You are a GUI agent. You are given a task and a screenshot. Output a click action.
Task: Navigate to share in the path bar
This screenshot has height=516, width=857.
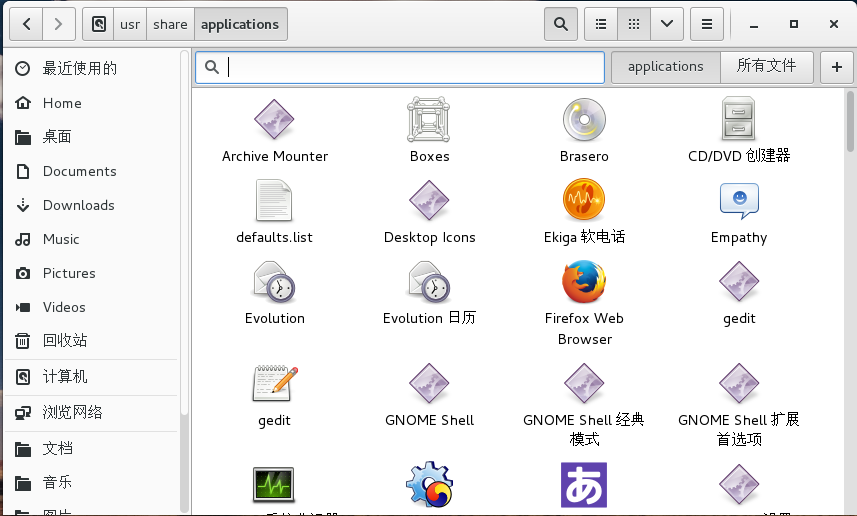pos(170,24)
